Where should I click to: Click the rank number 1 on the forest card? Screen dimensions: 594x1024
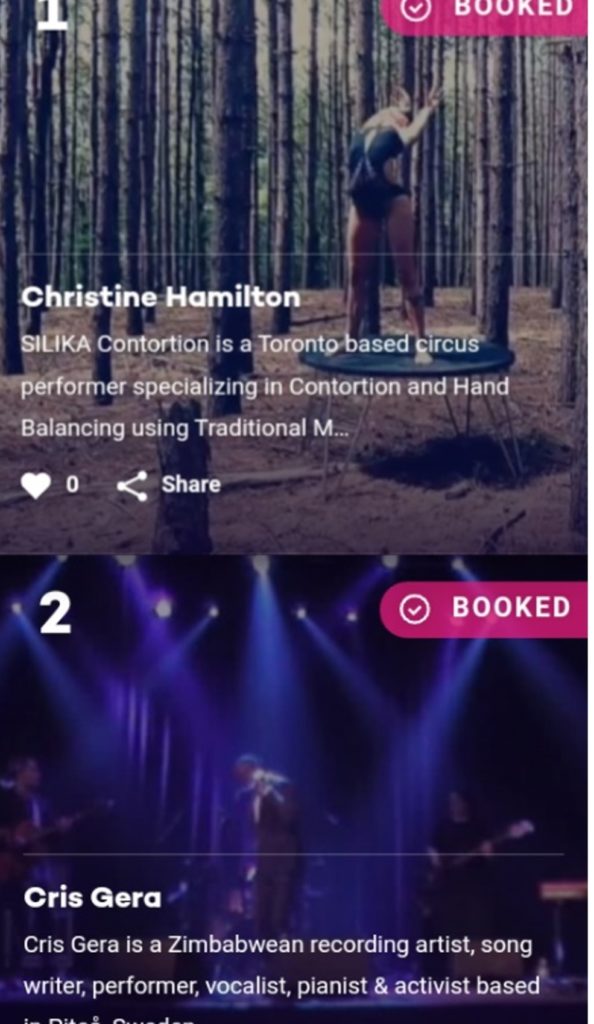[x=52, y=14]
